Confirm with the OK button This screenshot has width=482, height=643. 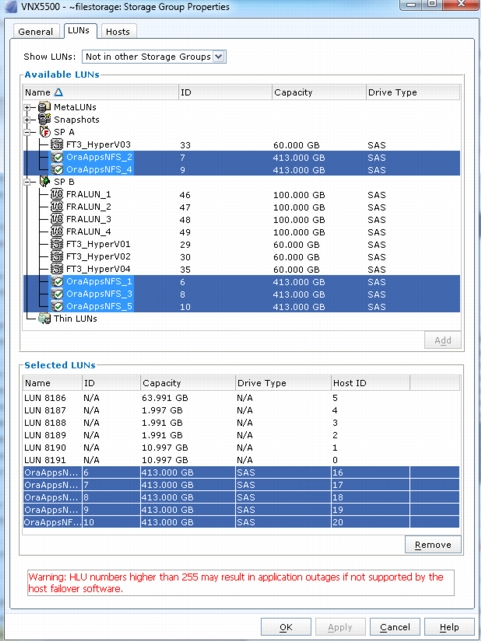click(286, 627)
